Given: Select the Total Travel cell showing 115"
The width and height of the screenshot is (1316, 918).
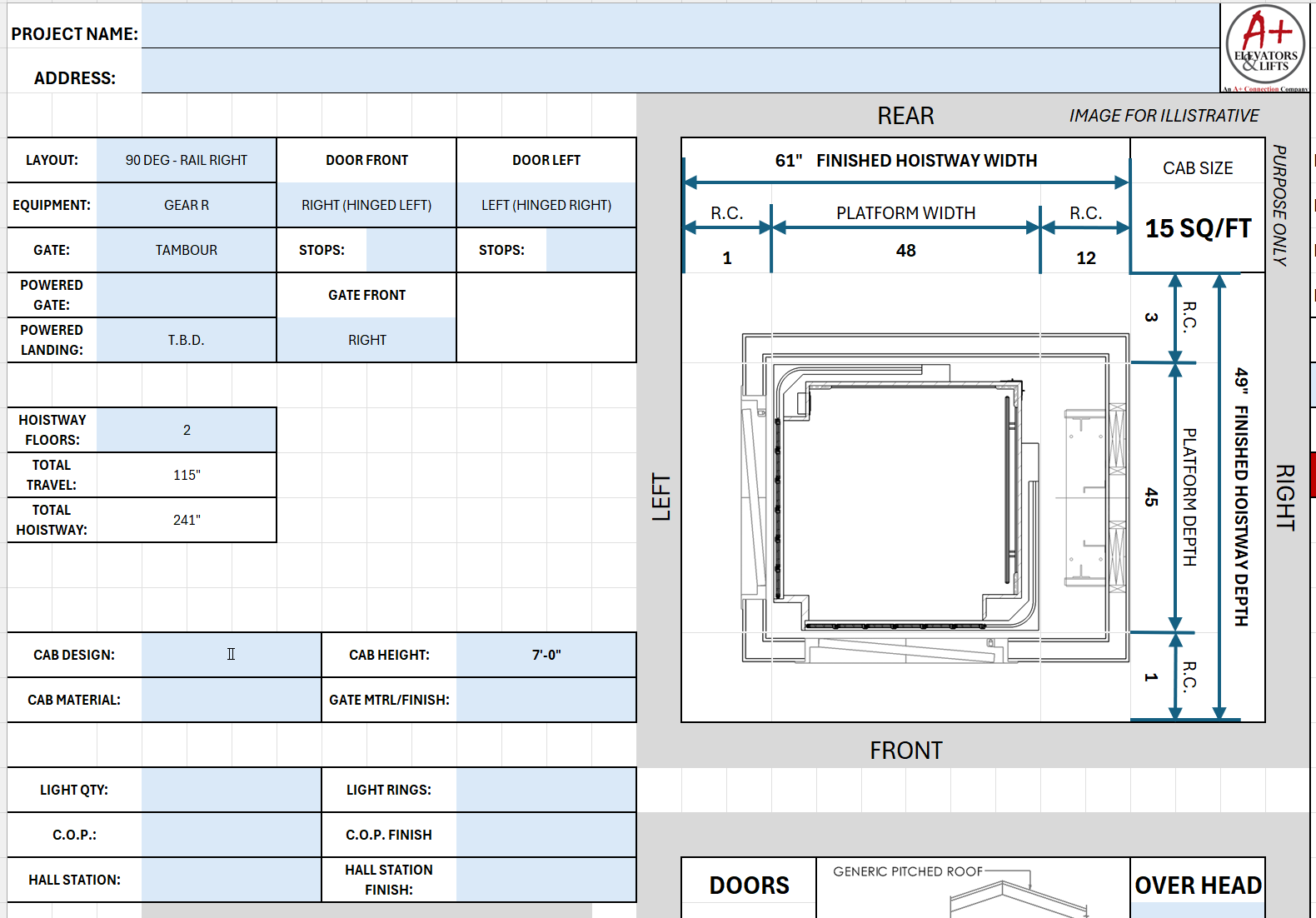Looking at the screenshot, I should [187, 475].
